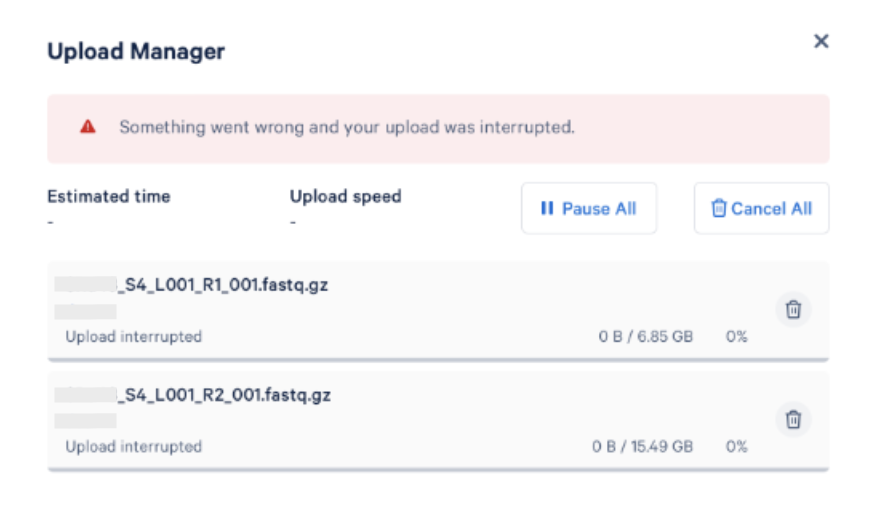Click the pause bars icon in Pause All

[x=547, y=208]
